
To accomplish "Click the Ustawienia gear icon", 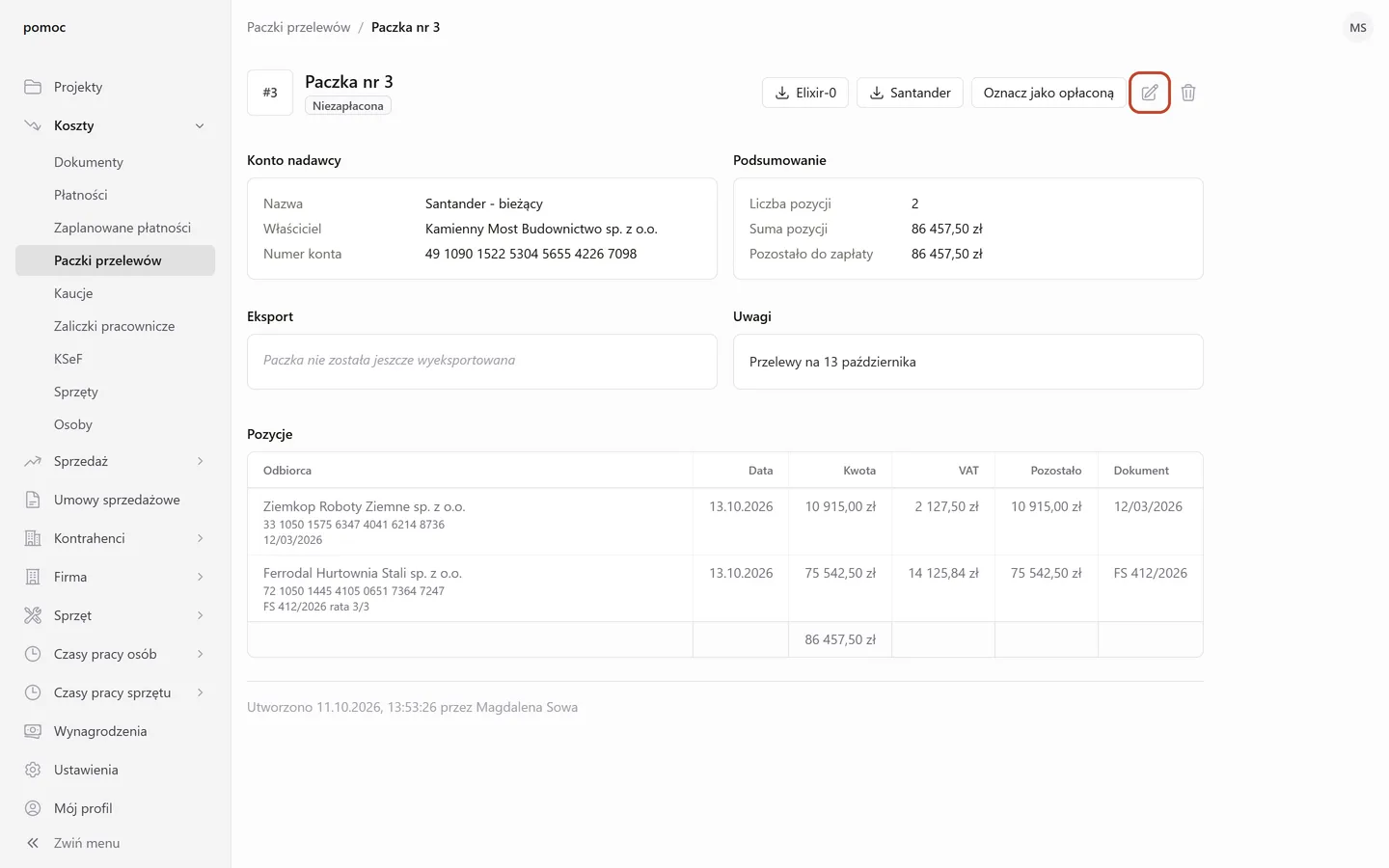I will 33,770.
